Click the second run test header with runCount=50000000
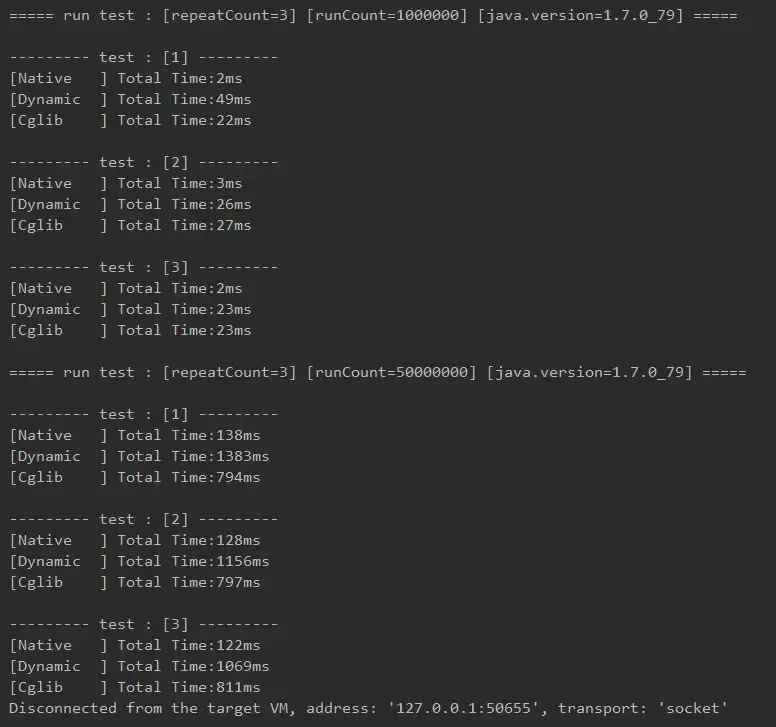The image size is (776, 727). [378, 372]
